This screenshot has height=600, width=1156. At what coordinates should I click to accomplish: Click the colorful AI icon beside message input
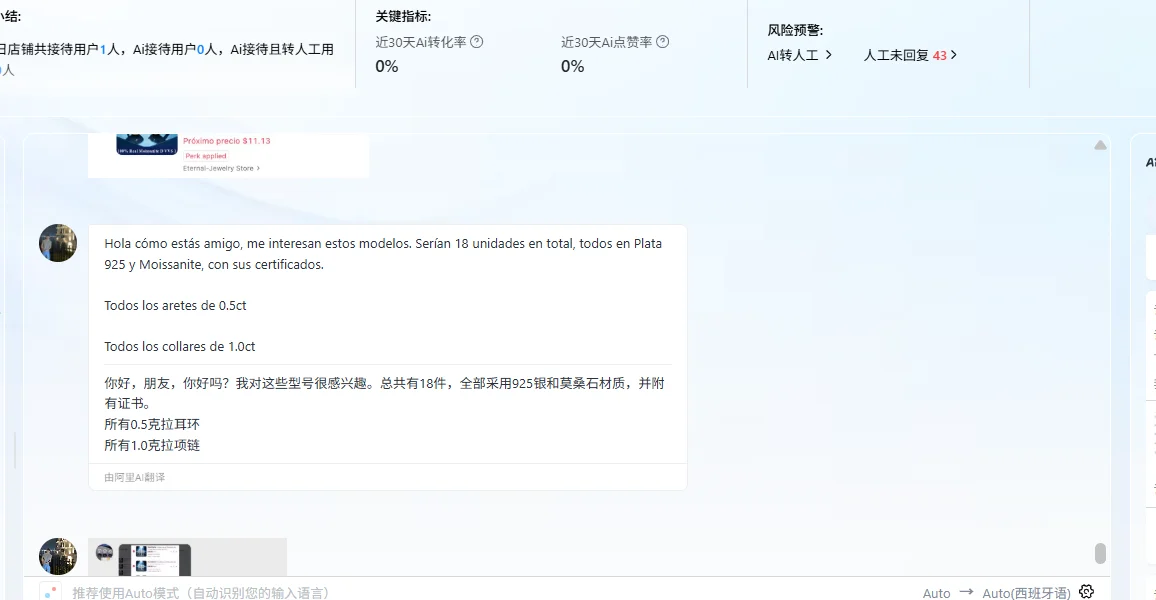click(50, 592)
